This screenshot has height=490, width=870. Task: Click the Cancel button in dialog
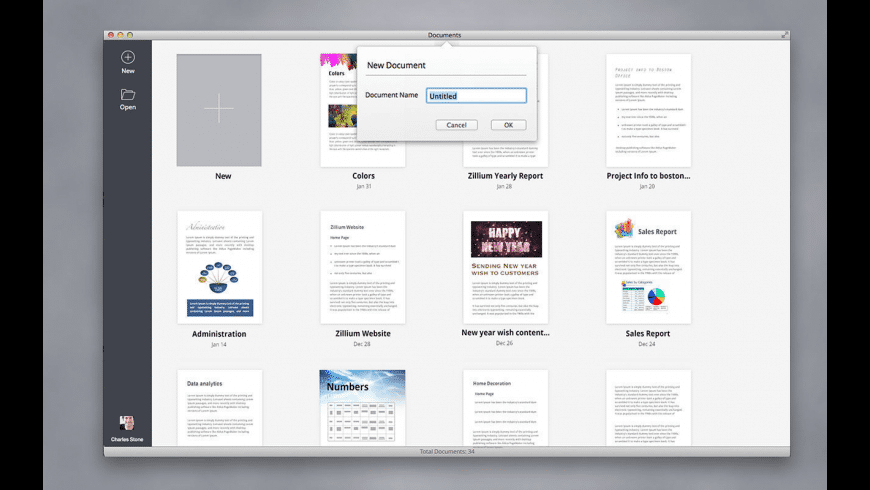(x=457, y=125)
